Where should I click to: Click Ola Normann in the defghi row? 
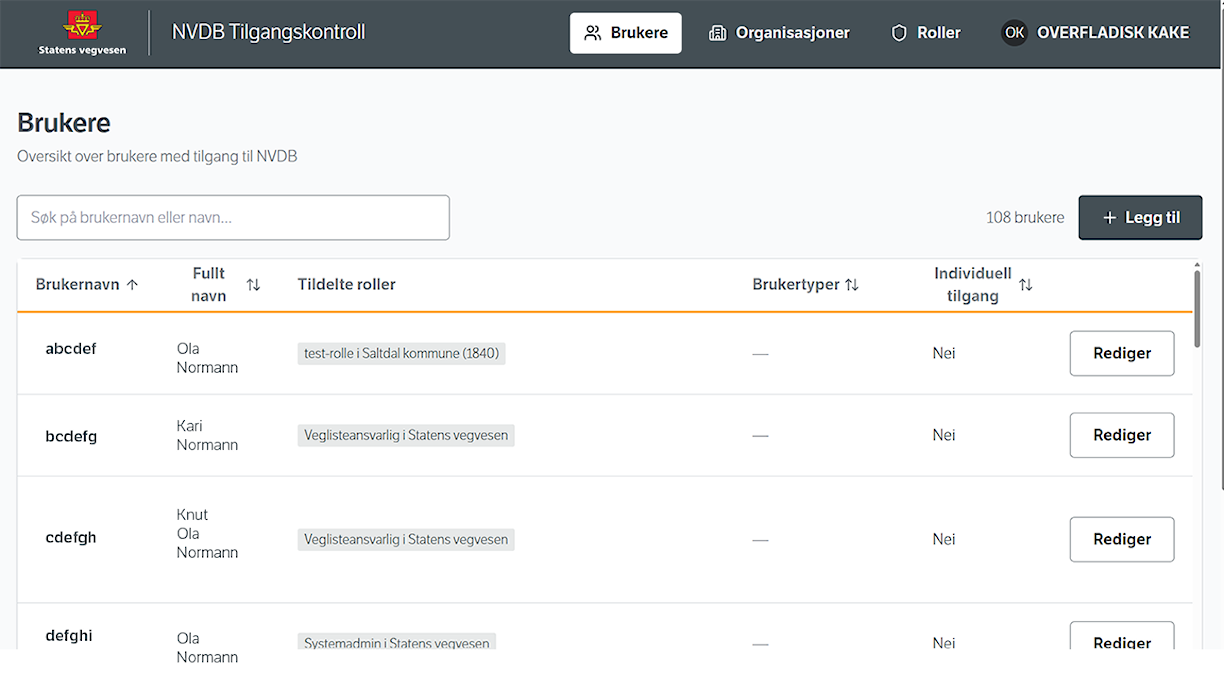[x=207, y=647]
